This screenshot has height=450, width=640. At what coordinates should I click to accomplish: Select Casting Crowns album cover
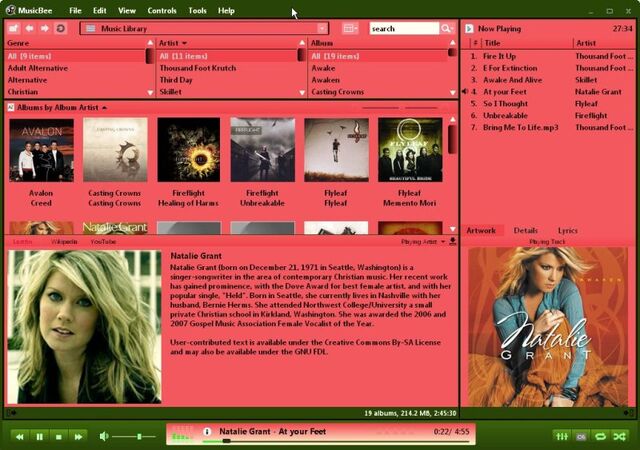115,150
